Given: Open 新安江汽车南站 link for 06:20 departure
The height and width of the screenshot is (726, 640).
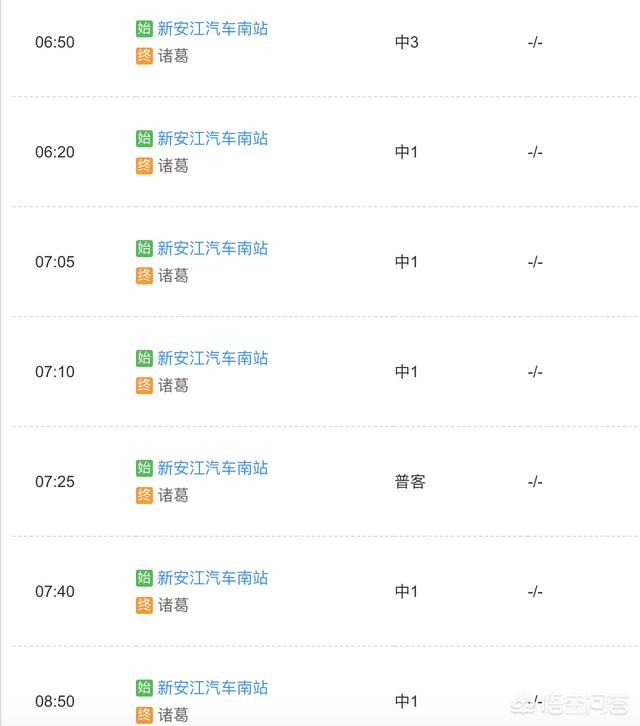Looking at the screenshot, I should [213, 138].
